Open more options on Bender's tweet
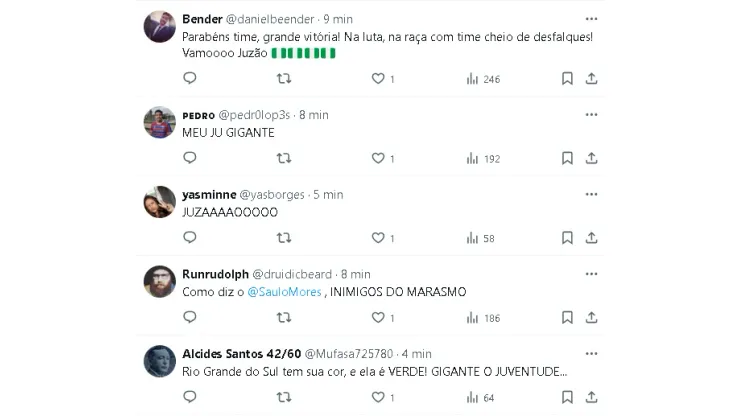 click(x=591, y=19)
